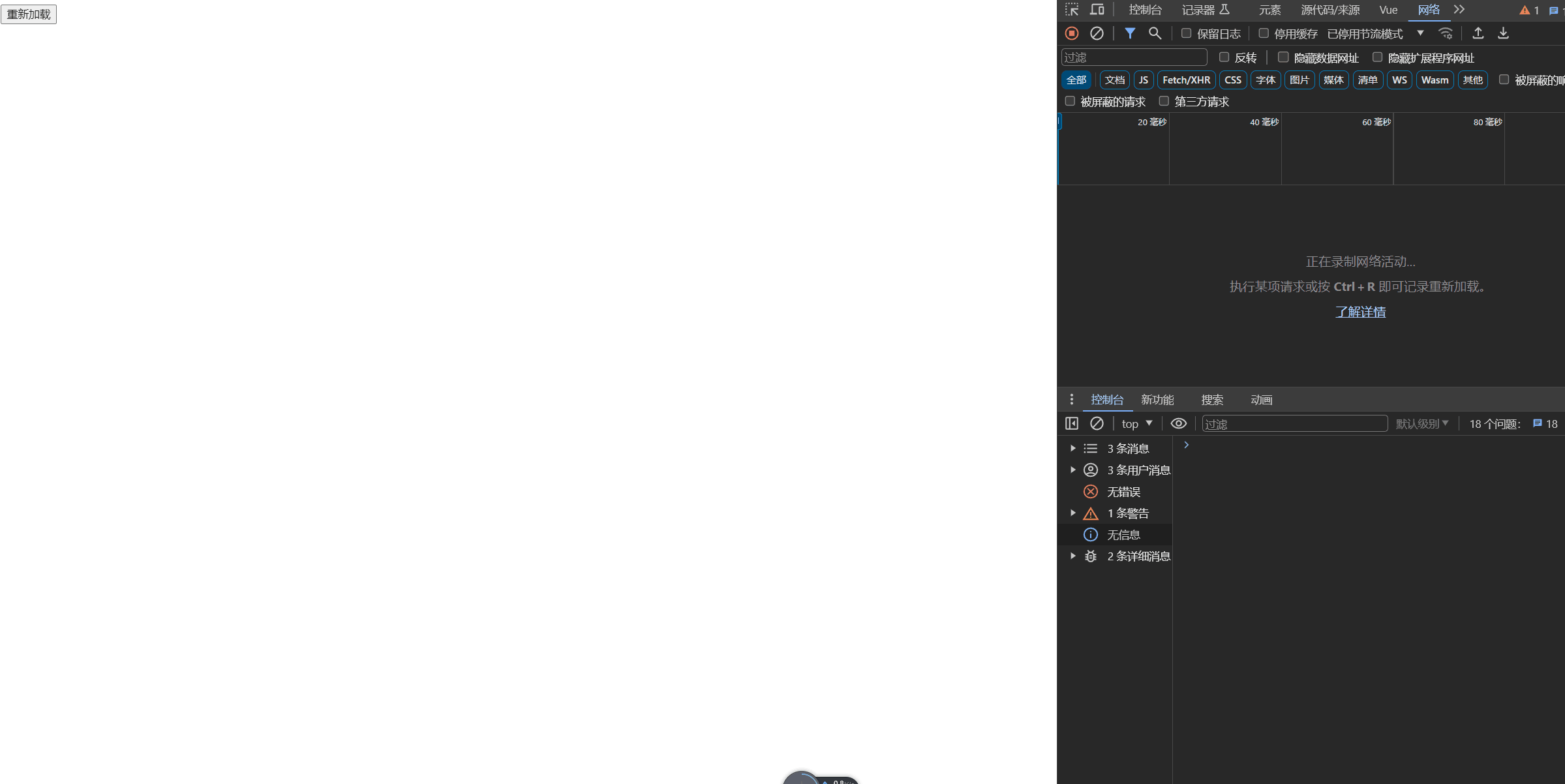Export network log as HAR file

coord(1503,33)
